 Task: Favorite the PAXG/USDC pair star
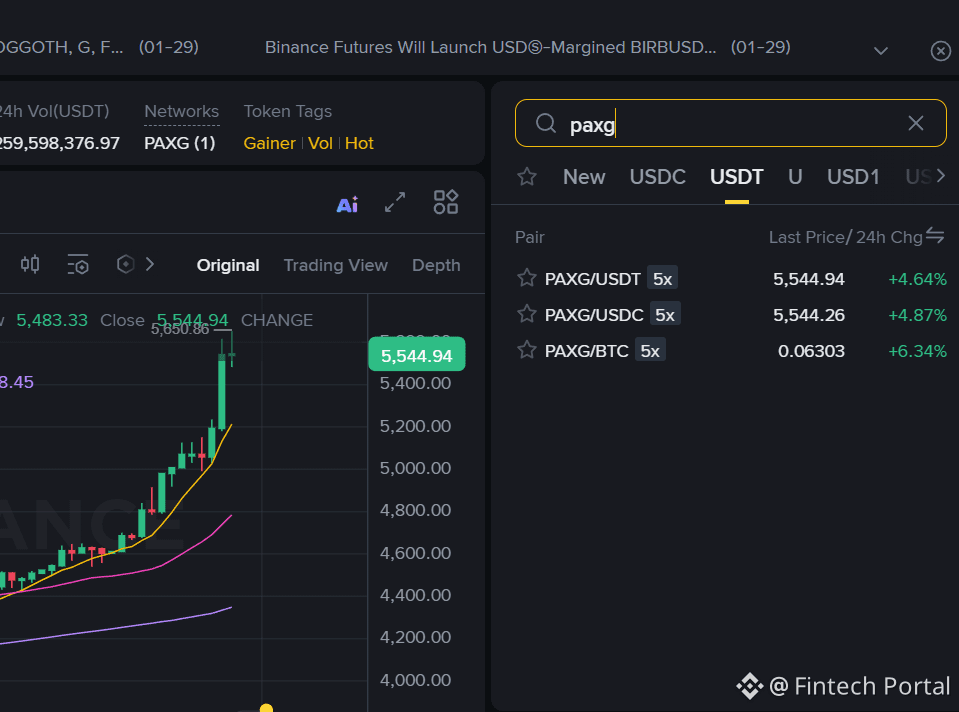click(527, 314)
